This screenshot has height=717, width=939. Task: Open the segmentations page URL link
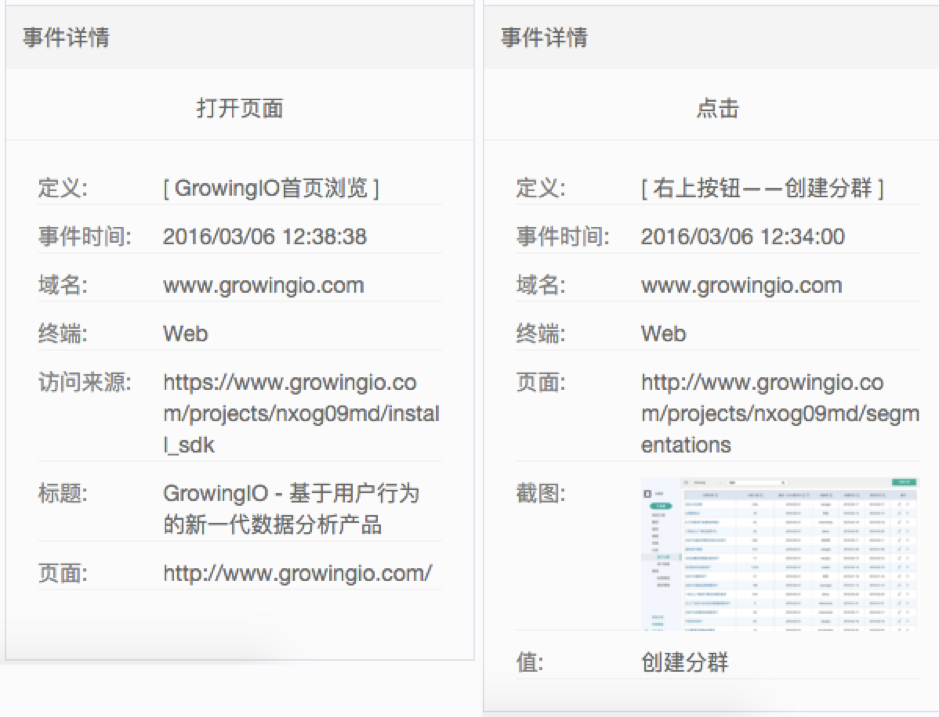click(x=778, y=413)
